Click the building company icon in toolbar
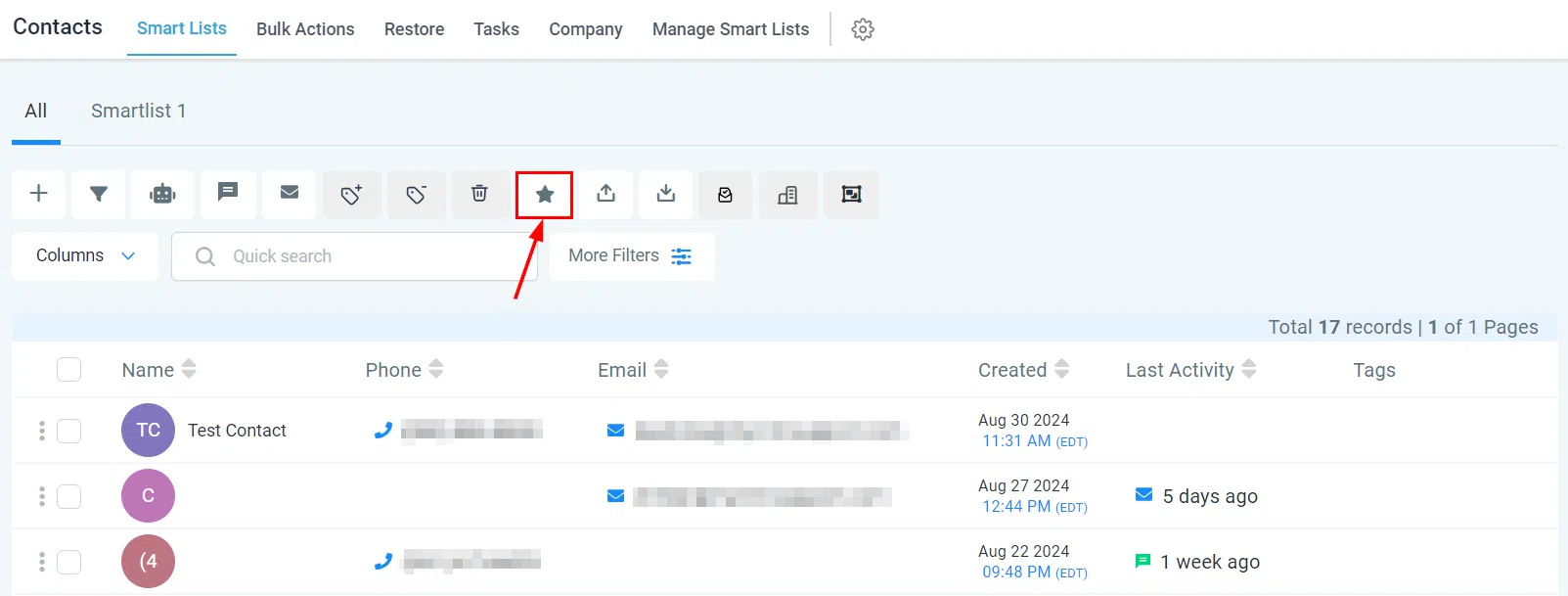Viewport: 1568px width, 596px height. click(787, 194)
